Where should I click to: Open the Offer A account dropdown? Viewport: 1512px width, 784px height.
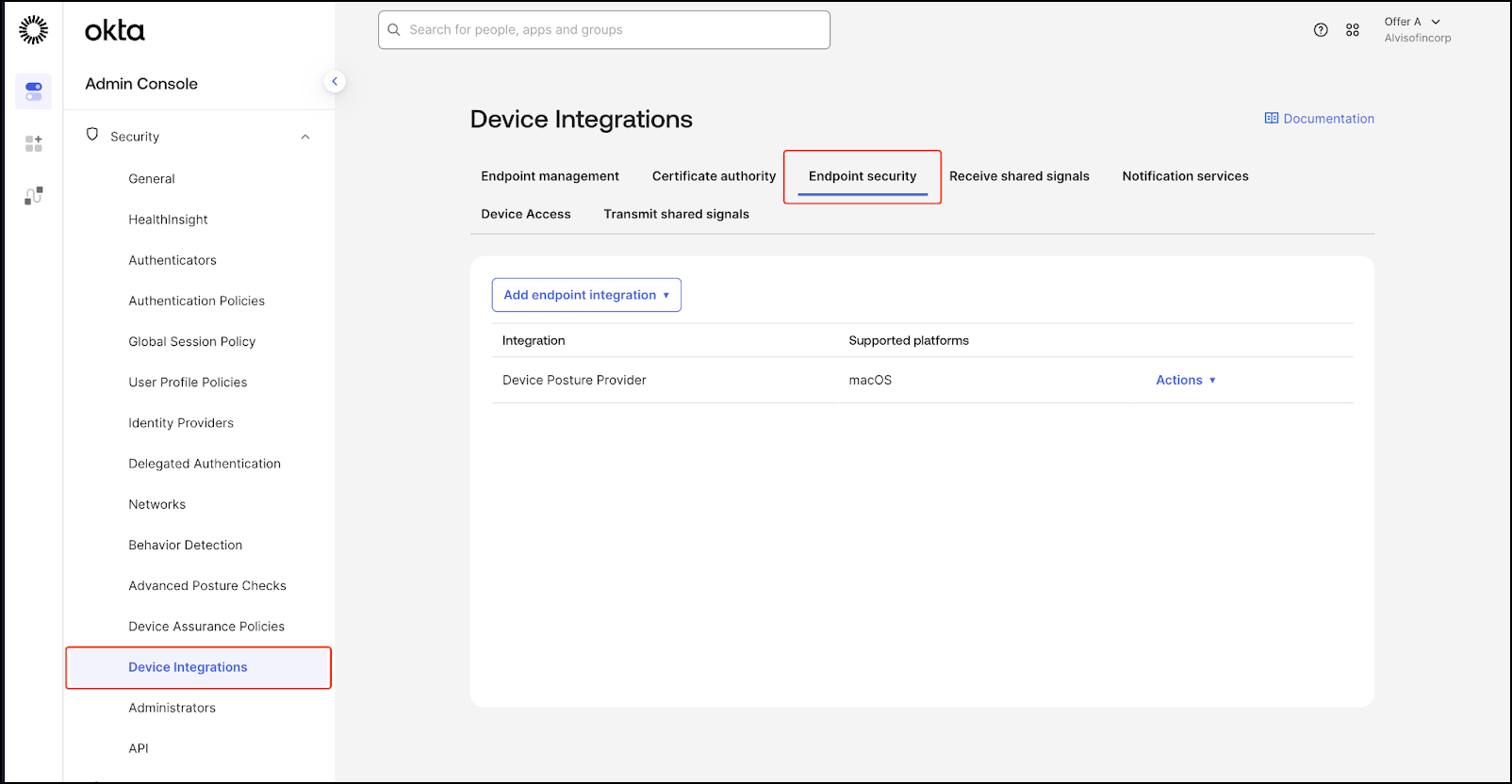(1412, 22)
